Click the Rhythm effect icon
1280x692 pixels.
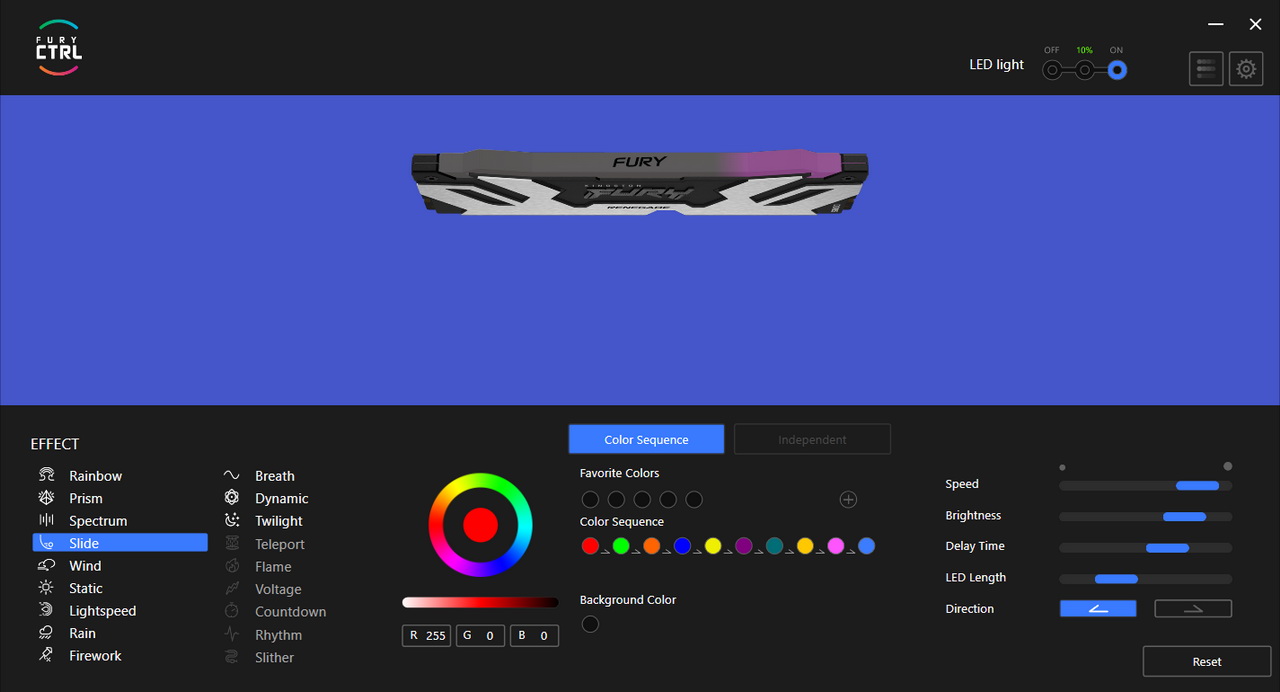point(232,634)
